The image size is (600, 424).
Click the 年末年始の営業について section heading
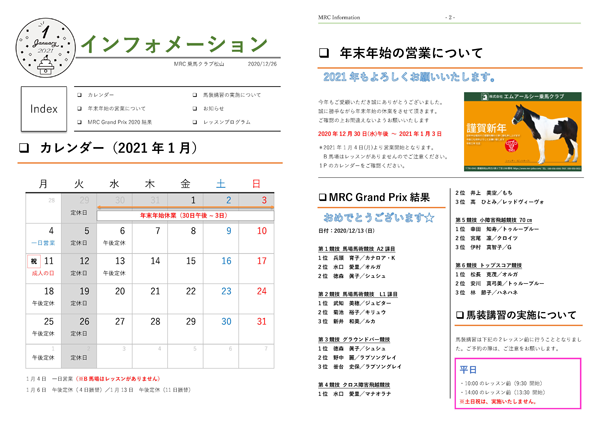pyautogui.click(x=411, y=53)
